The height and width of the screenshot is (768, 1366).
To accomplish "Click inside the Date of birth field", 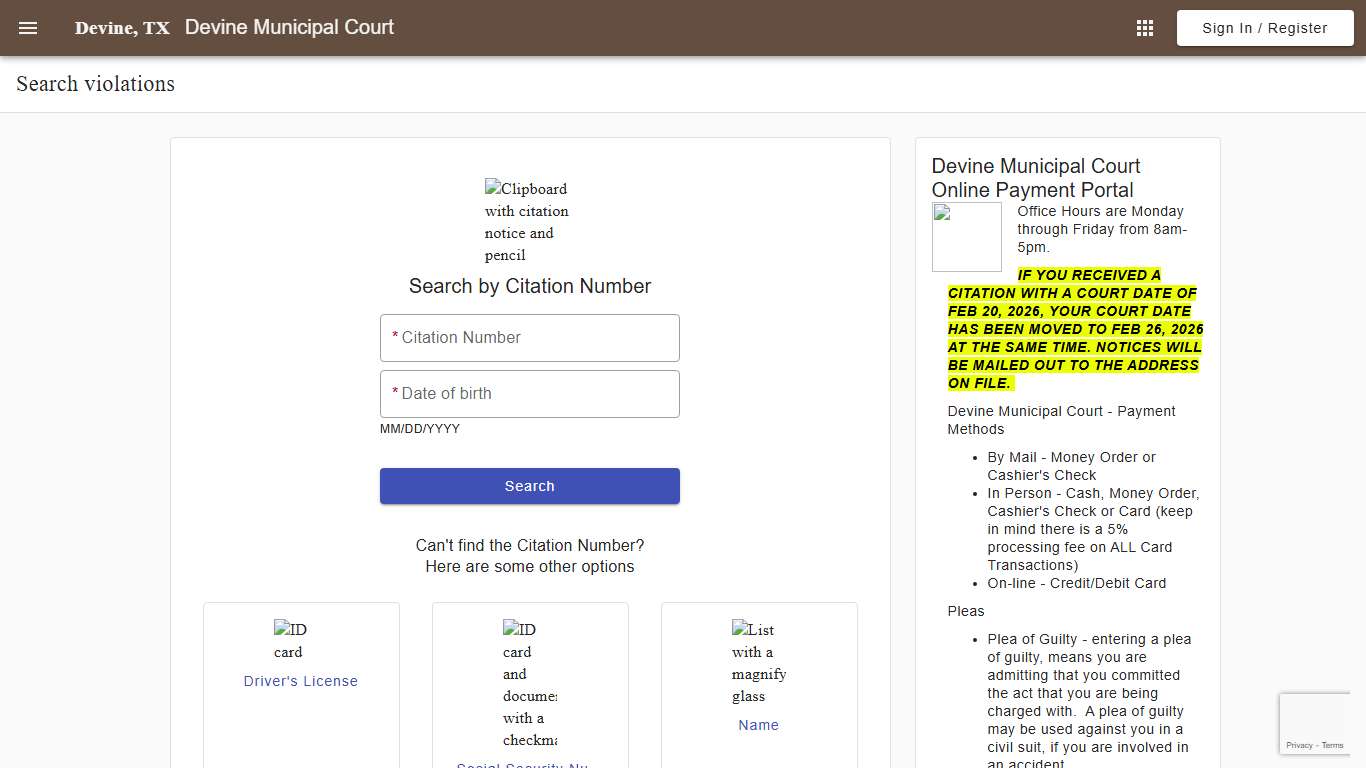I will click(529, 393).
